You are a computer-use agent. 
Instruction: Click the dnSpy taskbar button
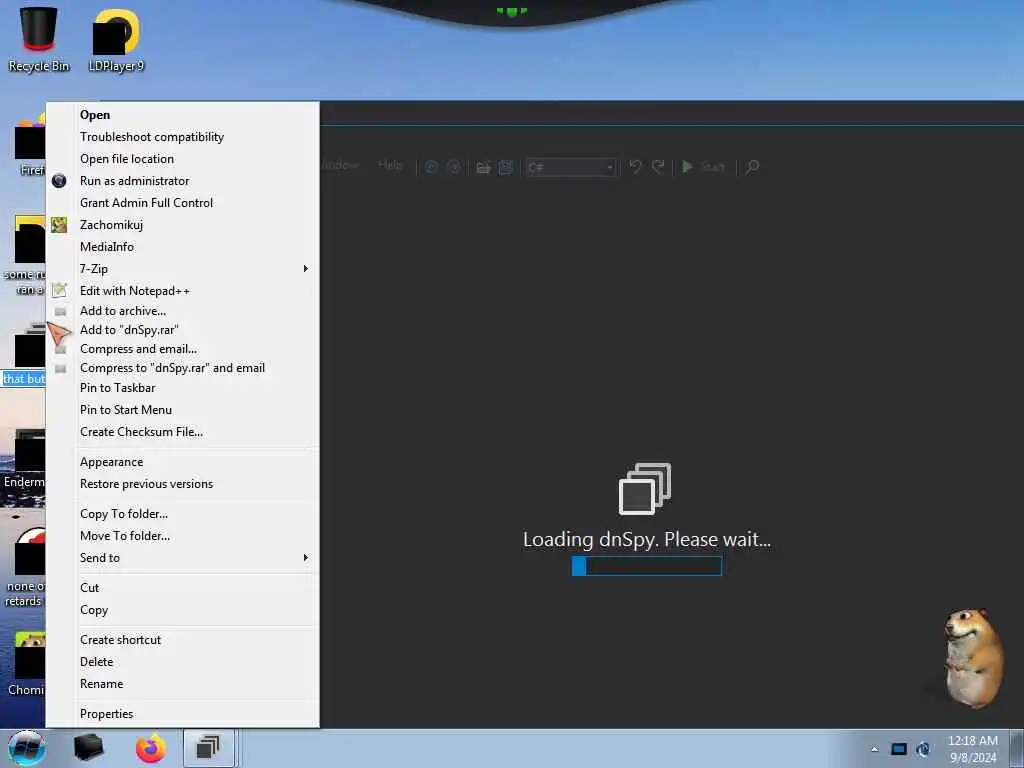tap(209, 748)
